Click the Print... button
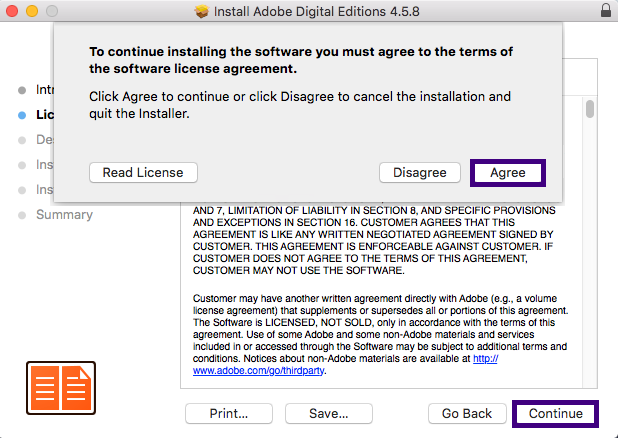 (229, 414)
